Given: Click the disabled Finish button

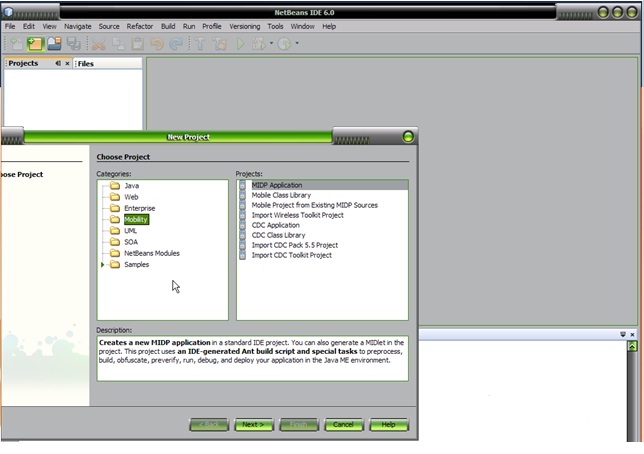Looking at the screenshot, I should pos(299,425).
